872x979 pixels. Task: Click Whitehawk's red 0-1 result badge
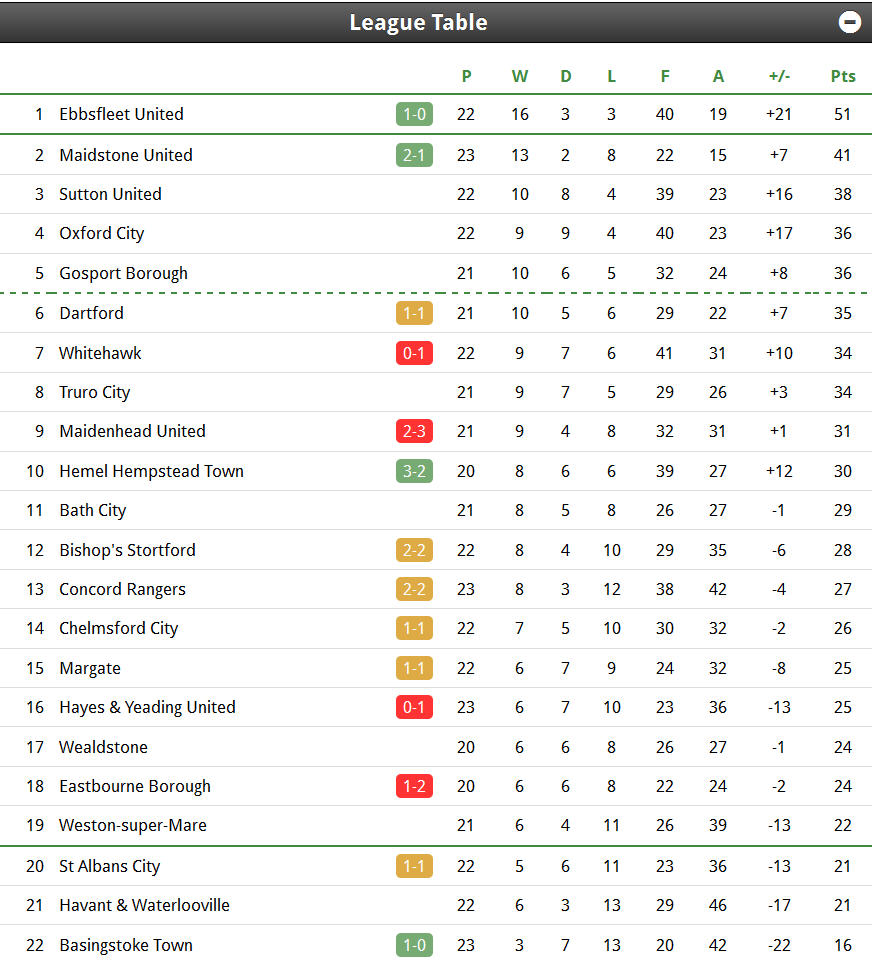coord(414,353)
